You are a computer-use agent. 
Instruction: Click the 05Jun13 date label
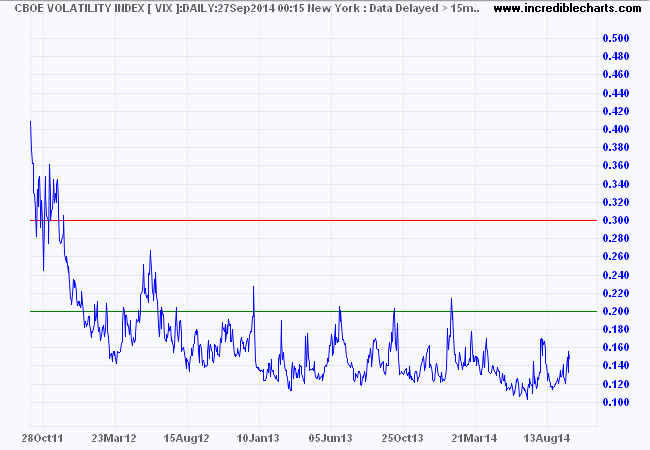[330, 438]
